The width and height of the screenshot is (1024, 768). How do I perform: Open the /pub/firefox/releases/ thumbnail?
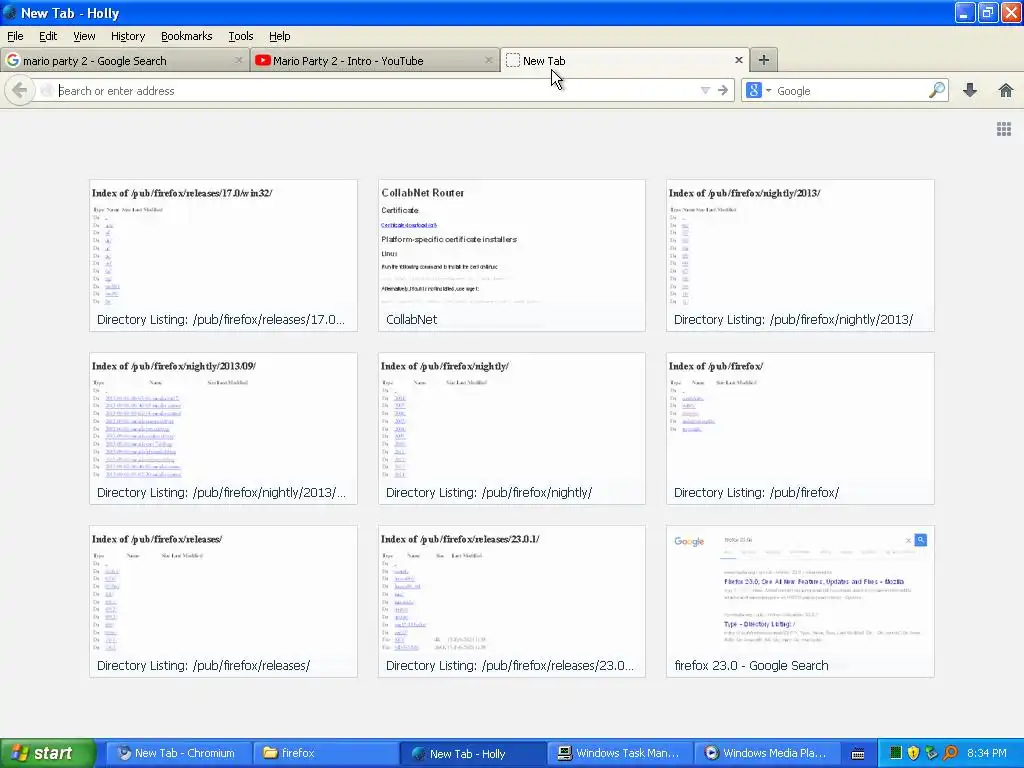pyautogui.click(x=223, y=601)
